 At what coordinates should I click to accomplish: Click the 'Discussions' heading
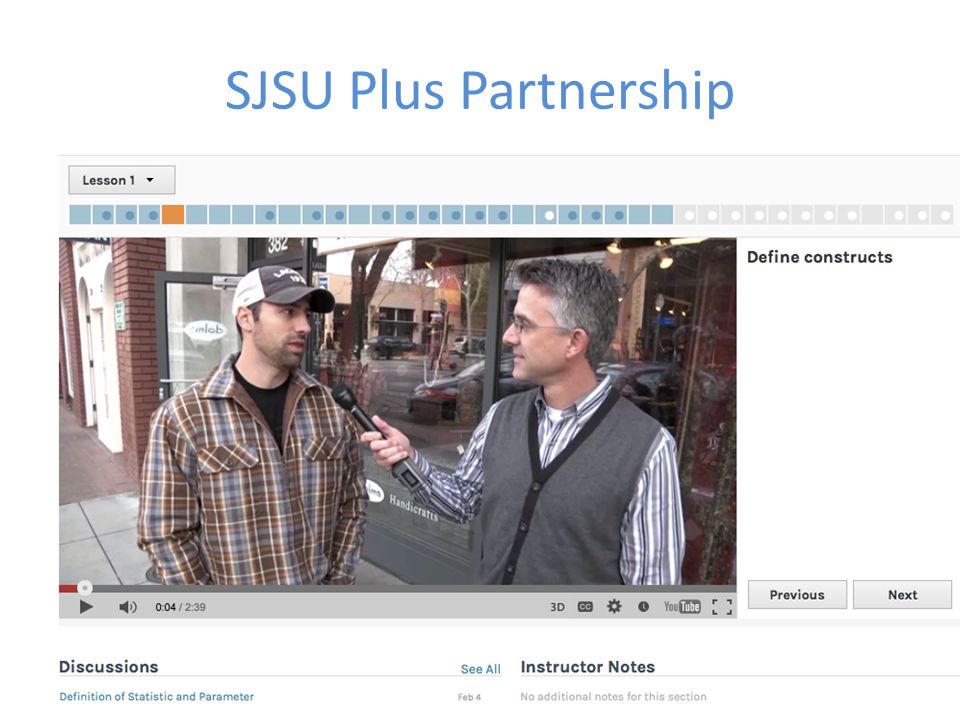pyautogui.click(x=108, y=667)
